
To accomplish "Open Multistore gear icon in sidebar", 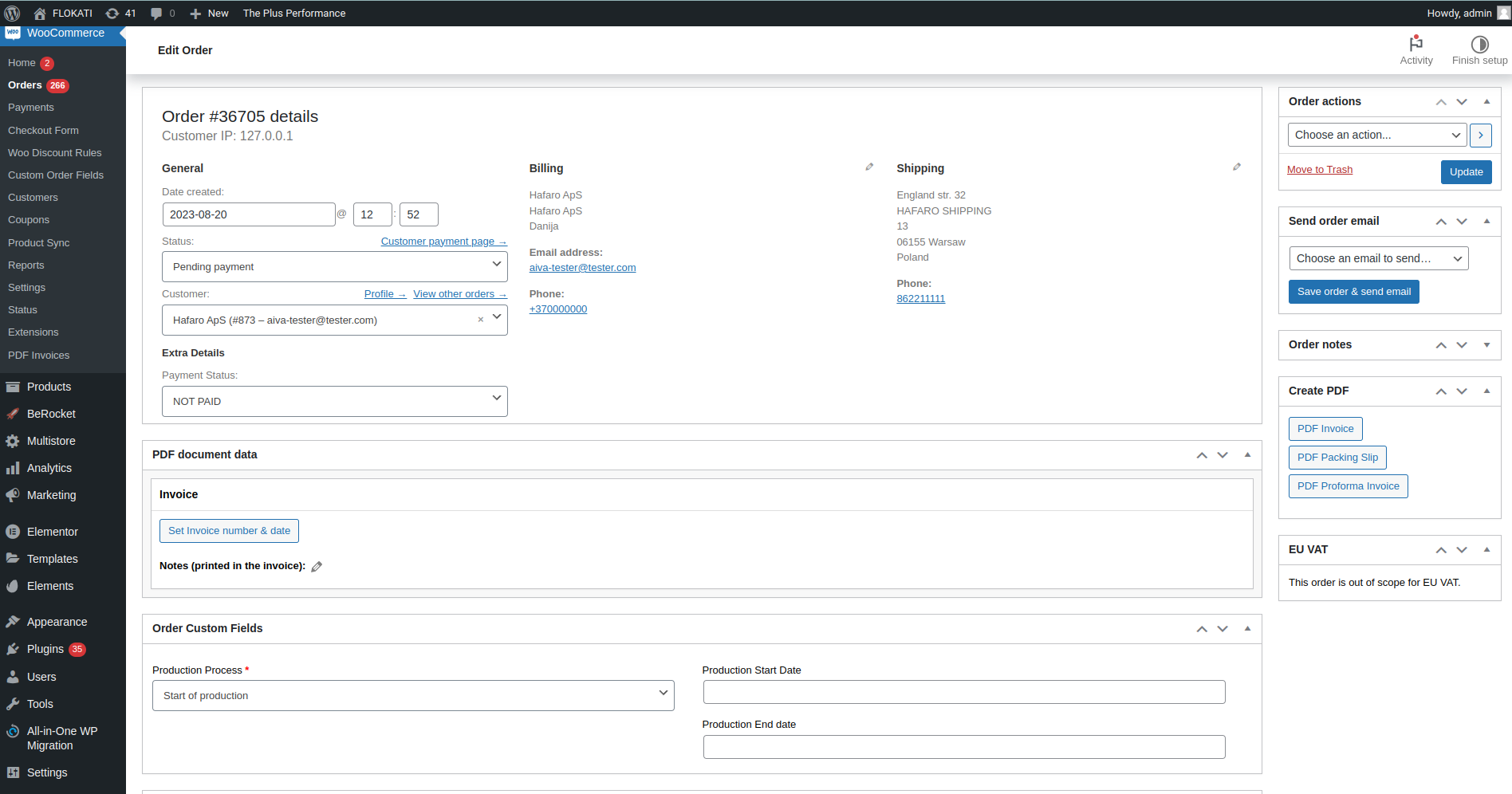I will [13, 441].
